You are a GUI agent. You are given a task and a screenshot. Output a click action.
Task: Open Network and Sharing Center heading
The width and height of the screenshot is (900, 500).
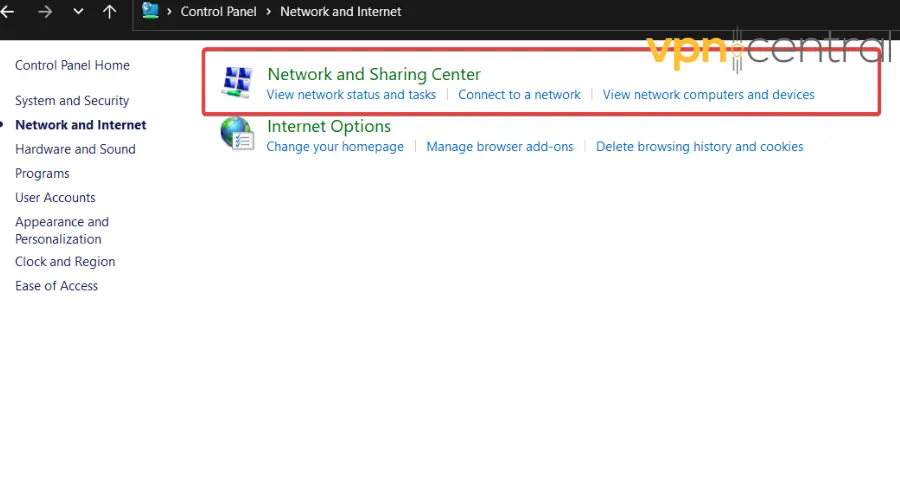[x=374, y=74]
